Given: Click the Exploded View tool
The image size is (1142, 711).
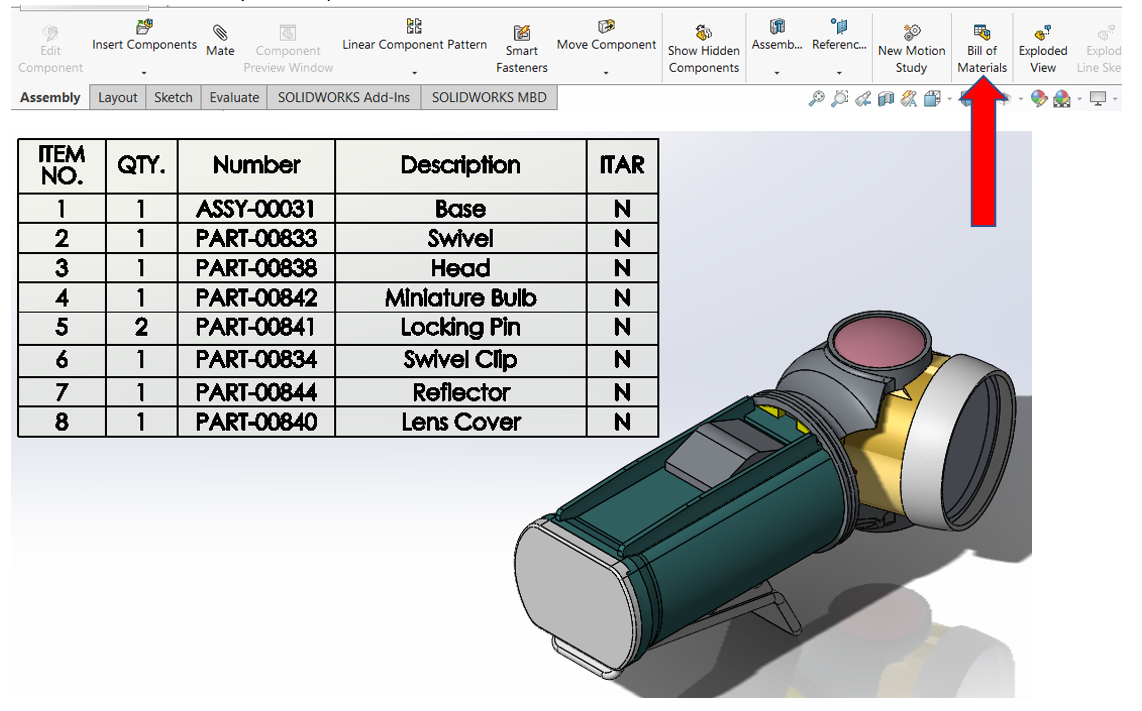Looking at the screenshot, I should pyautogui.click(x=1043, y=47).
